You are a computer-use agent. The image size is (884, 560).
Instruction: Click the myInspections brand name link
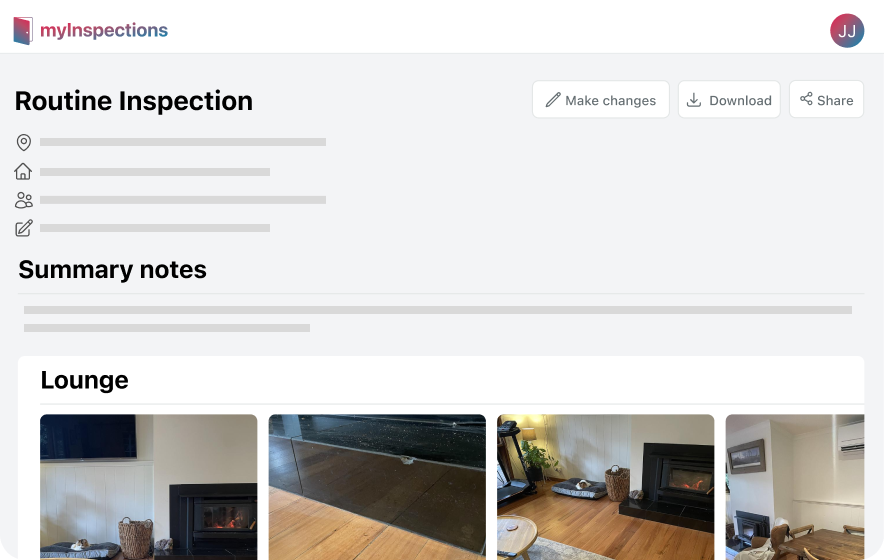point(104,30)
